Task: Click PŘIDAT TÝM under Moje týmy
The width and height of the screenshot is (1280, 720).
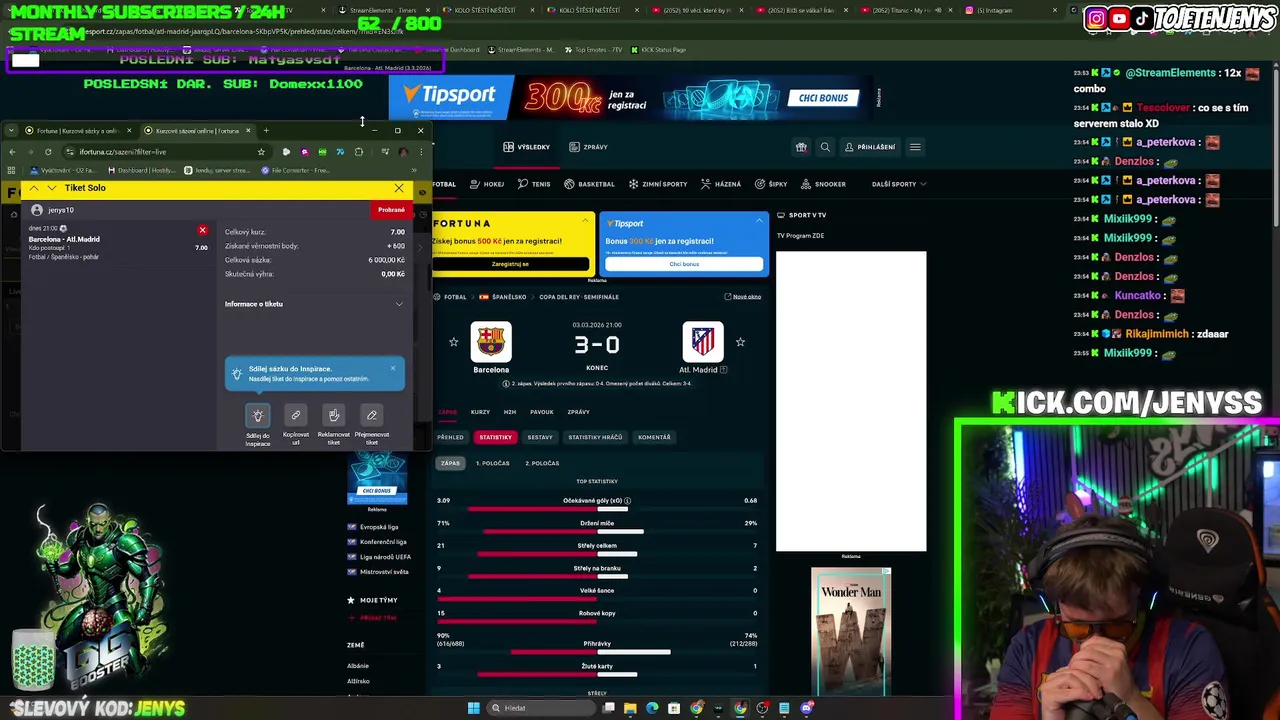Action: 378,618
